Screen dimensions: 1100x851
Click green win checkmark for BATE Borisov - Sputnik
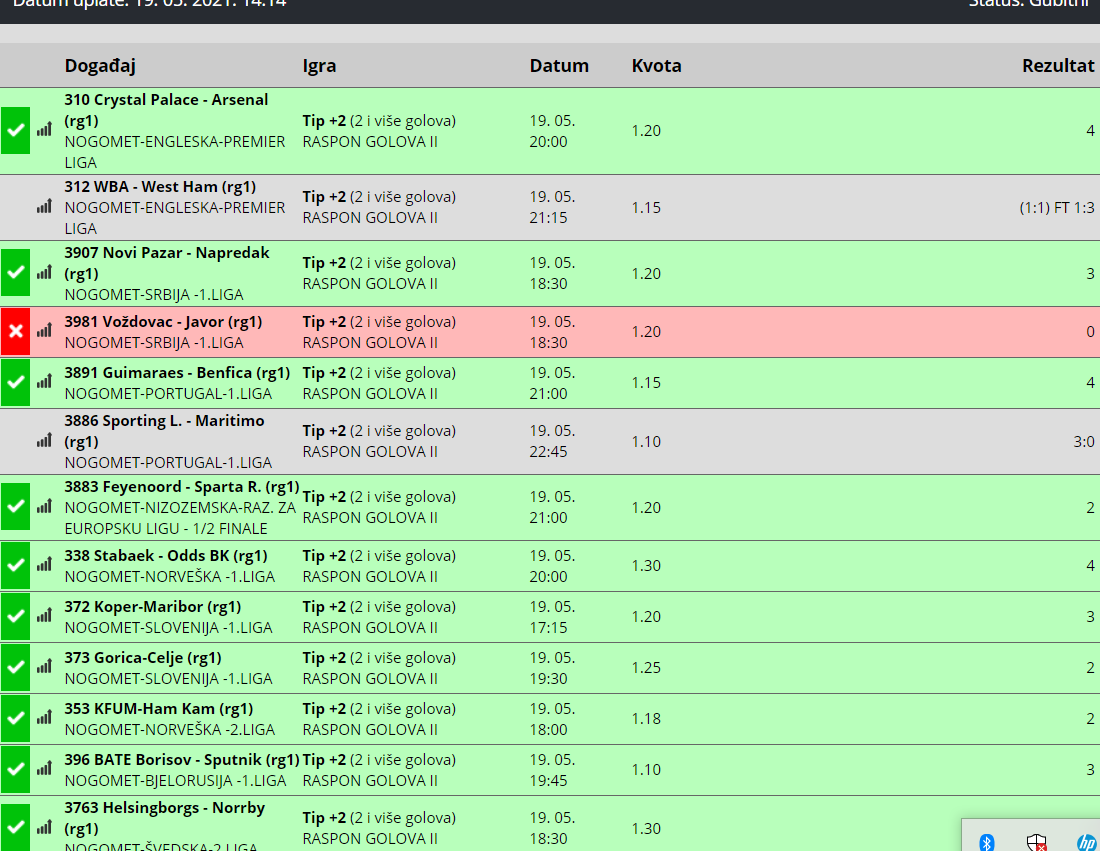click(x=15, y=770)
